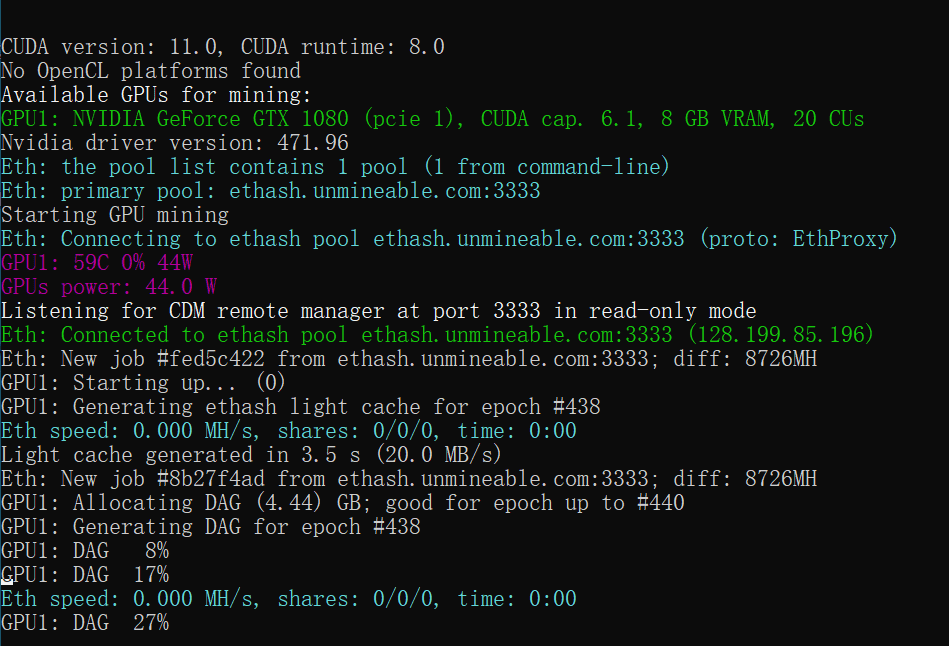Click the Nvidia driver version 471.96 text

point(174,143)
